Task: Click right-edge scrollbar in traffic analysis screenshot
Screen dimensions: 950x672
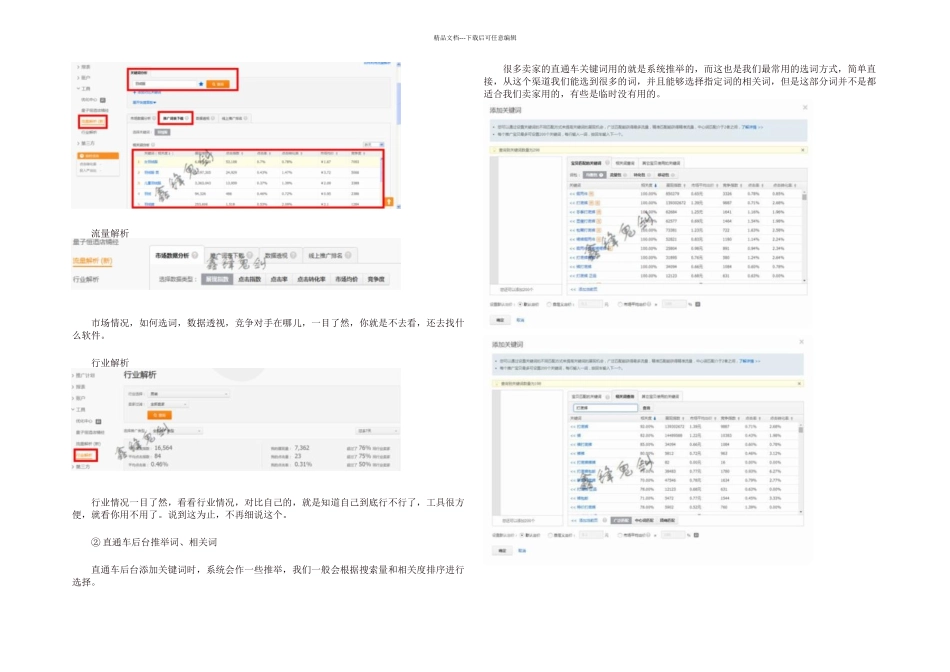Action: pyautogui.click(x=398, y=136)
